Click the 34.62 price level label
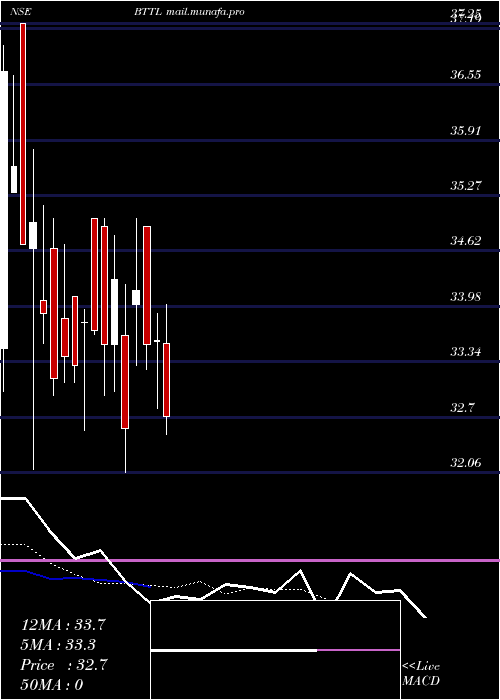This screenshot has width=500, height=700. click(x=465, y=241)
